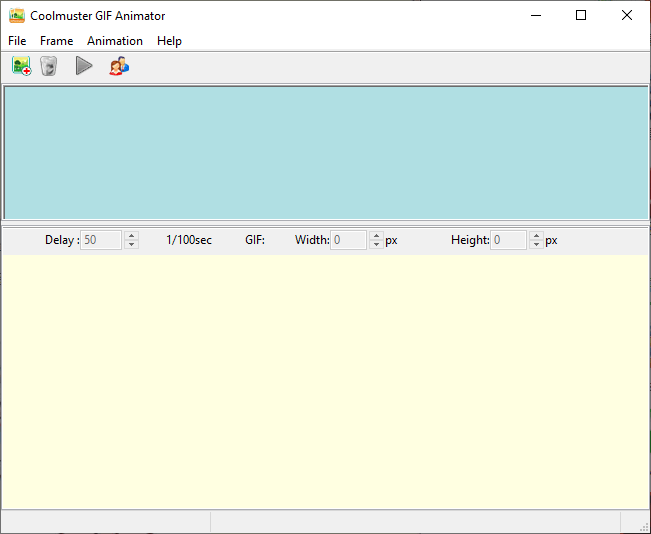Decrease the Delay value
This screenshot has height=534, width=651.
131,245
